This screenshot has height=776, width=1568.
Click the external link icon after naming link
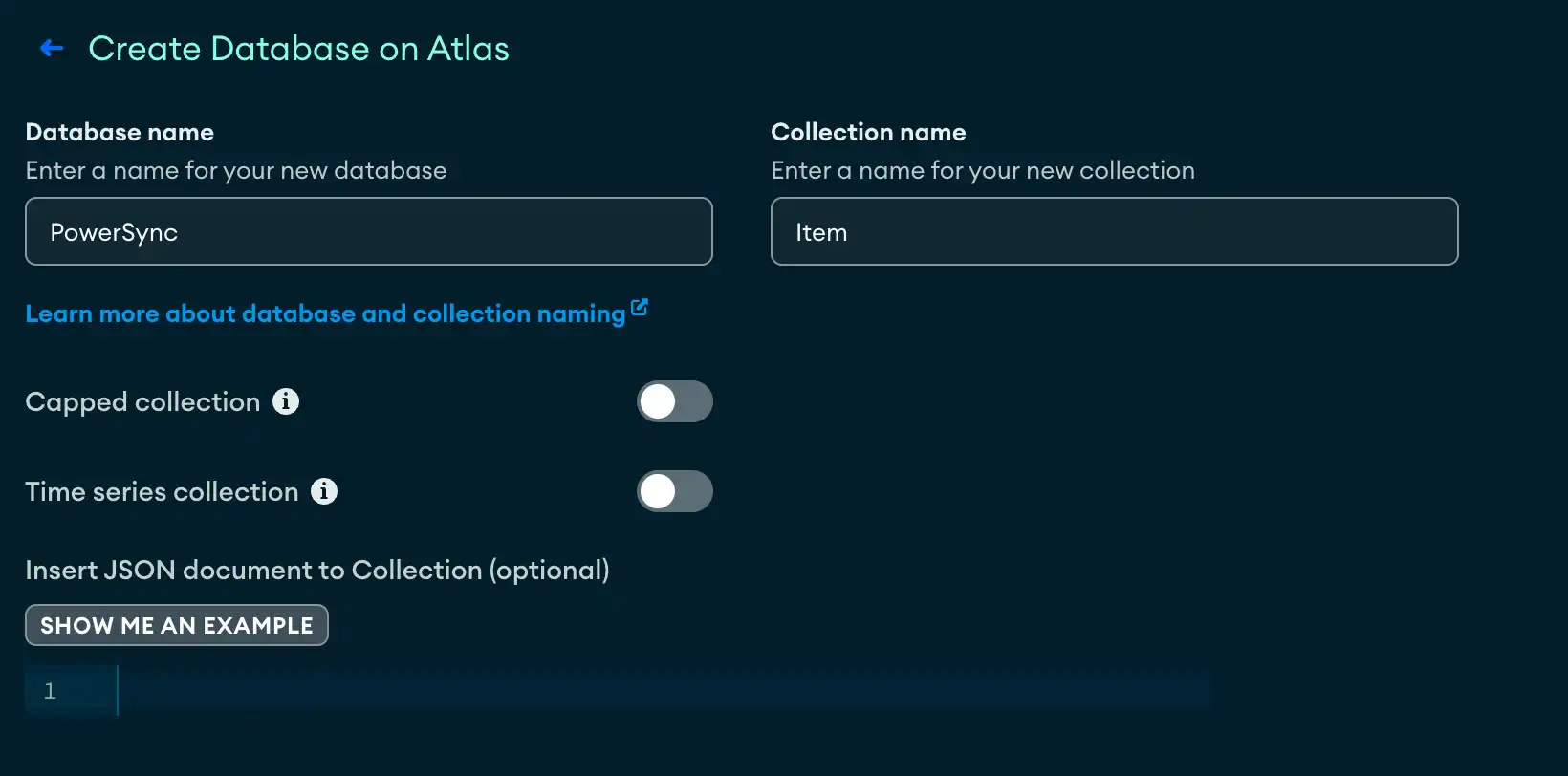point(640,308)
